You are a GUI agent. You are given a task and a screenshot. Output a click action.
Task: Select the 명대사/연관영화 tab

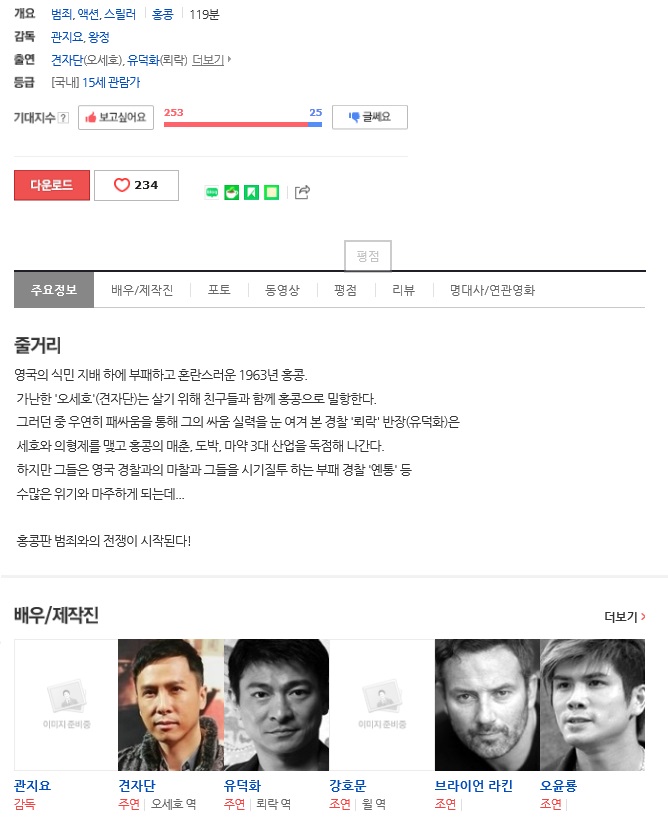click(x=492, y=290)
